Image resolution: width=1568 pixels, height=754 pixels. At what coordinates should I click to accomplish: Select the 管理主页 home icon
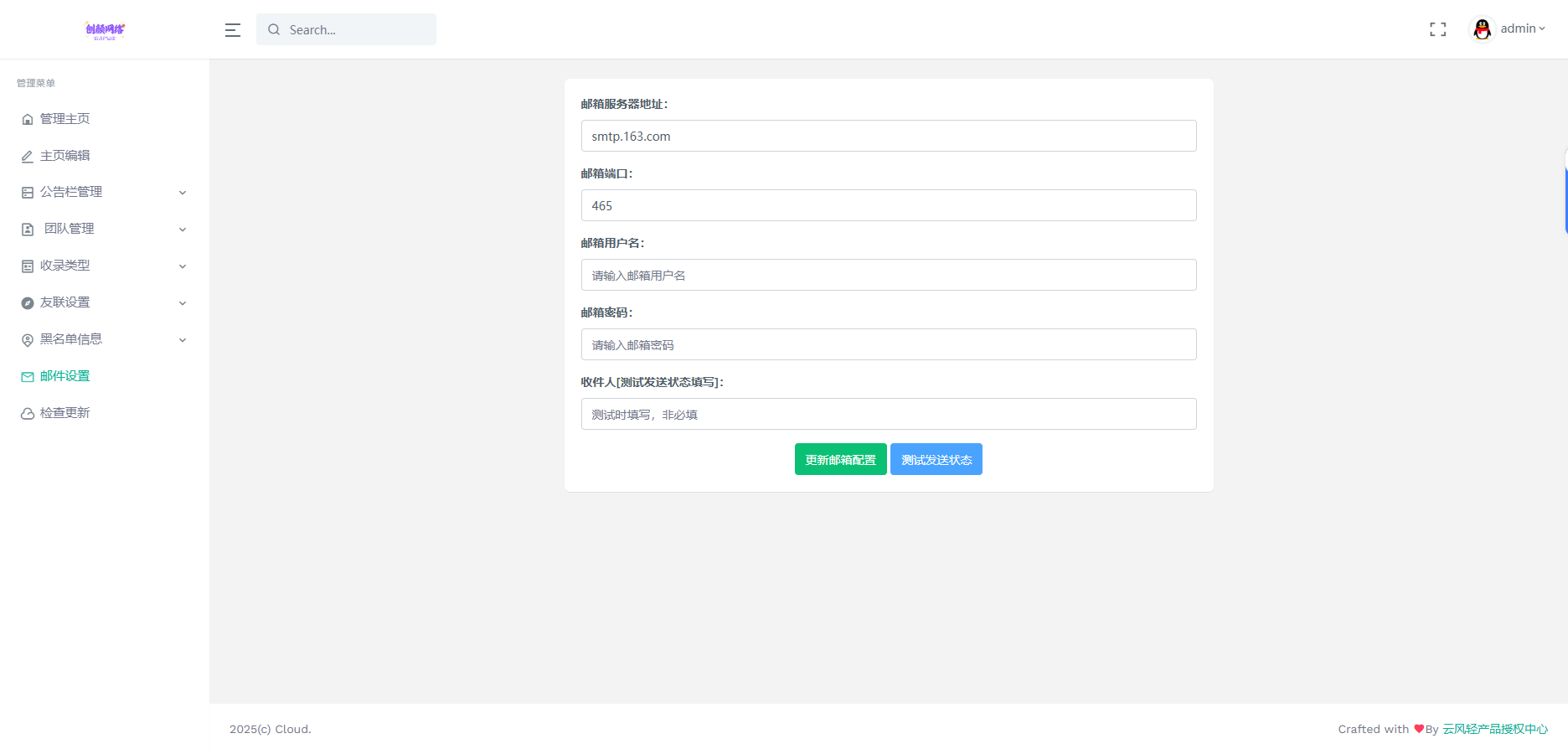click(x=26, y=118)
